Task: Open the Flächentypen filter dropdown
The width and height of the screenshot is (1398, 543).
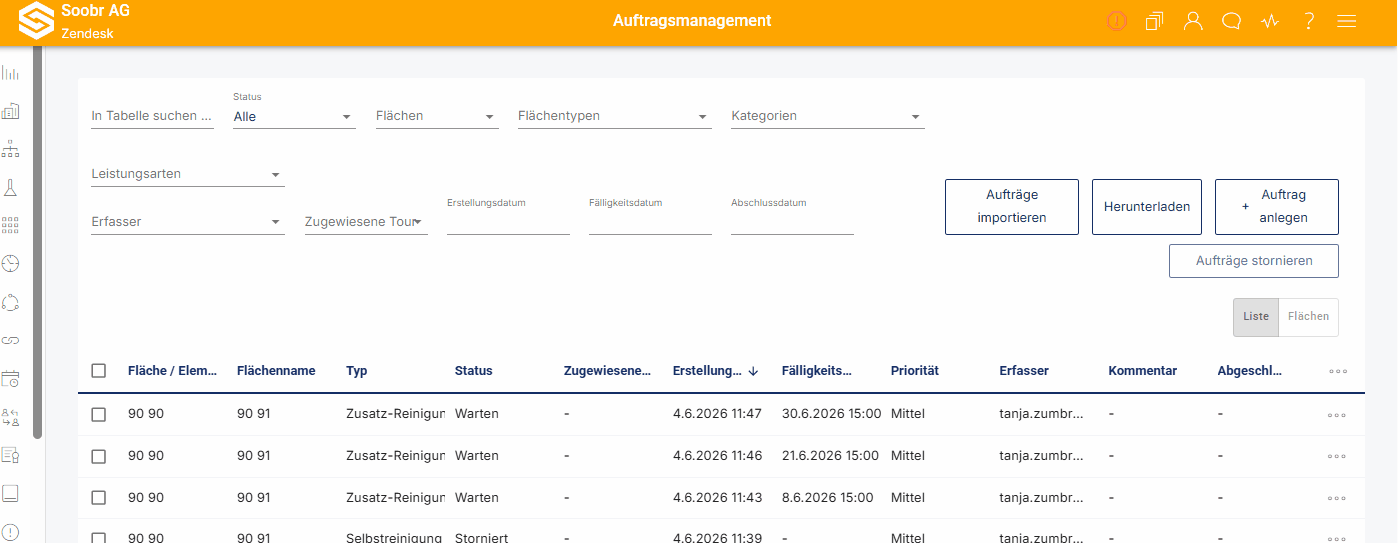Action: 614,116
